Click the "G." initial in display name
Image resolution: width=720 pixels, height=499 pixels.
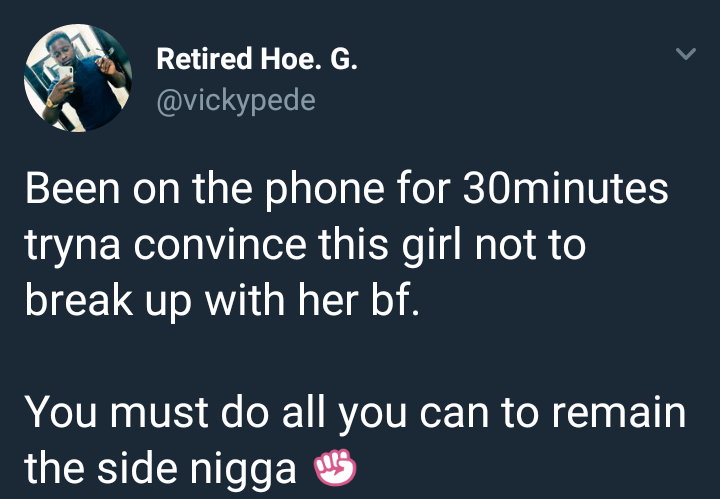click(x=343, y=59)
